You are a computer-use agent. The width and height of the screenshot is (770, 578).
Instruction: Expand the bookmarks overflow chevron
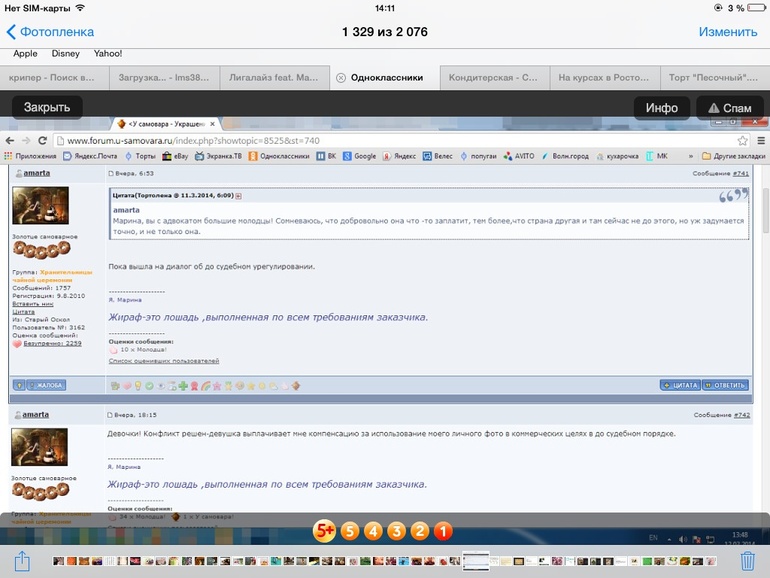tap(691, 156)
